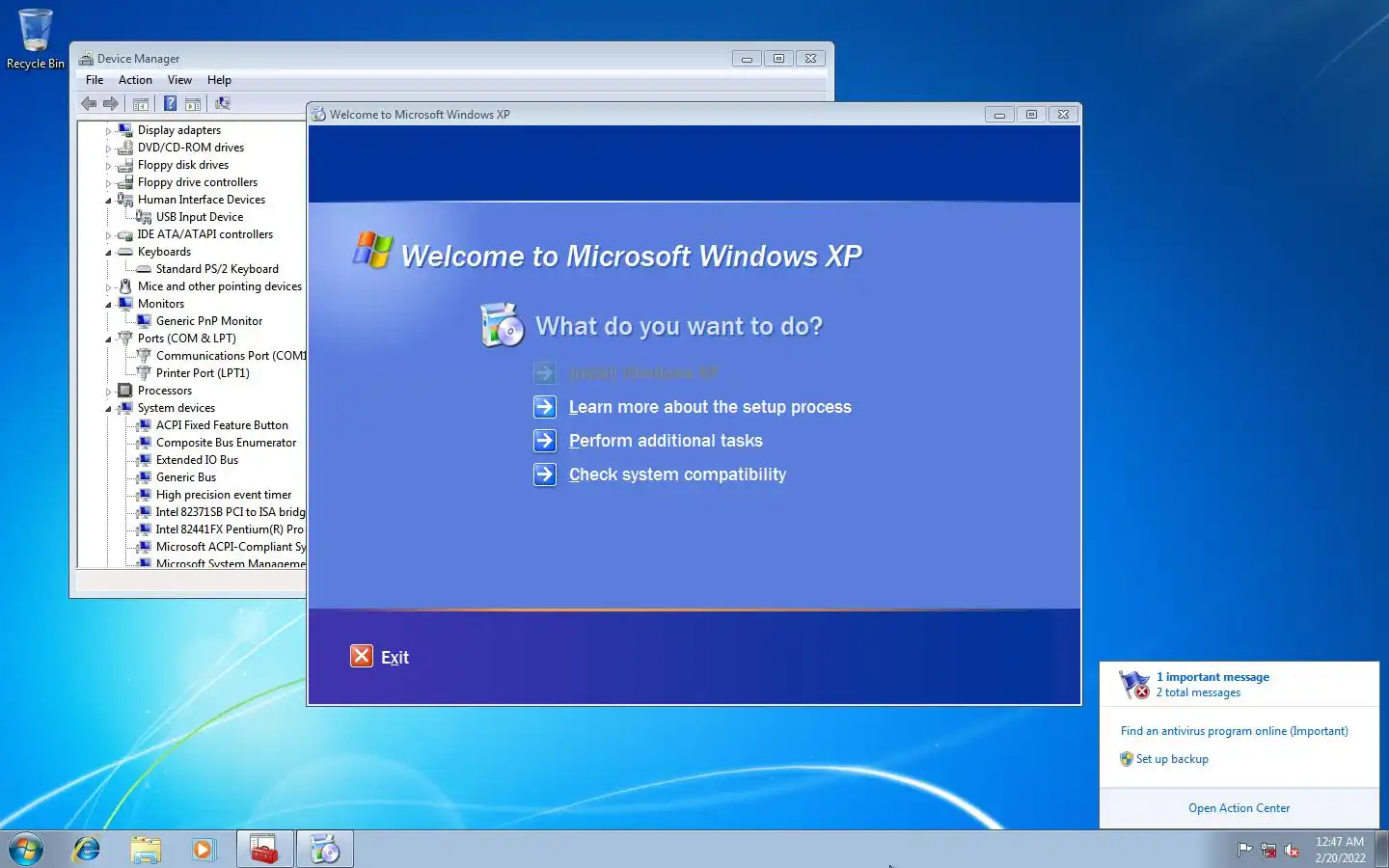Switch to Windows XP setup taskbar button

point(325,849)
